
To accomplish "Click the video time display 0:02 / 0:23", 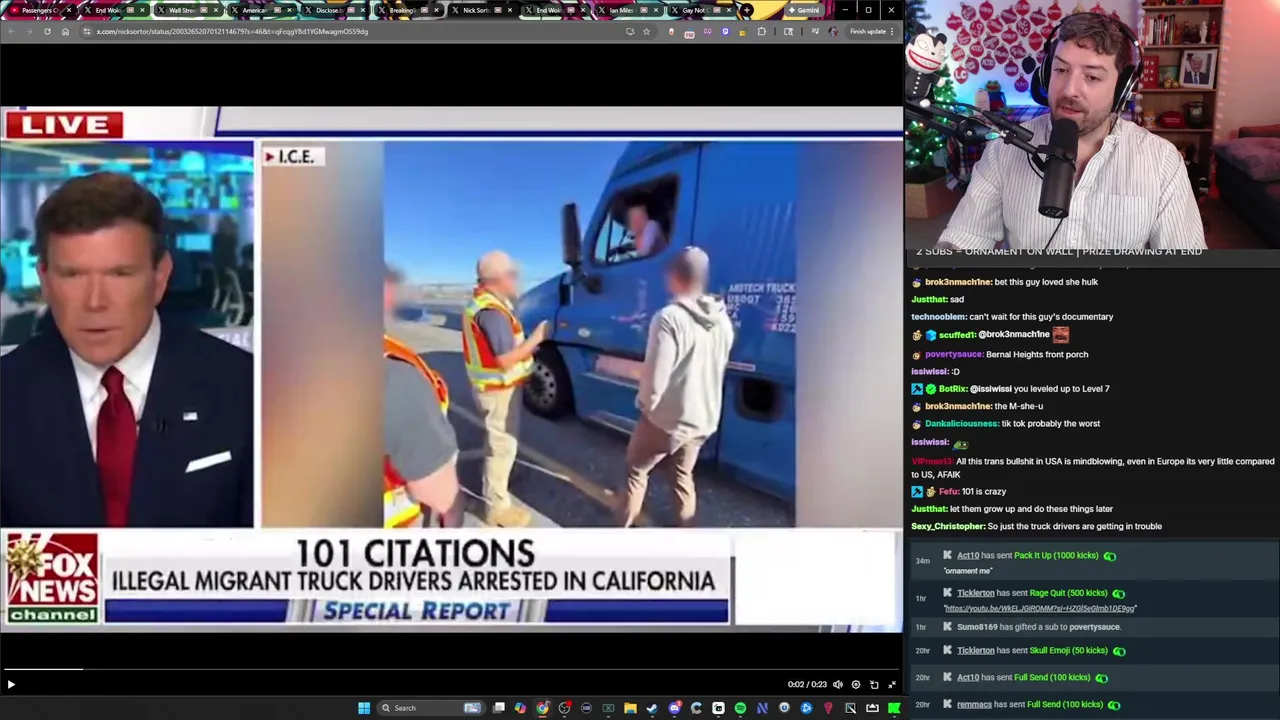I will (x=807, y=684).
